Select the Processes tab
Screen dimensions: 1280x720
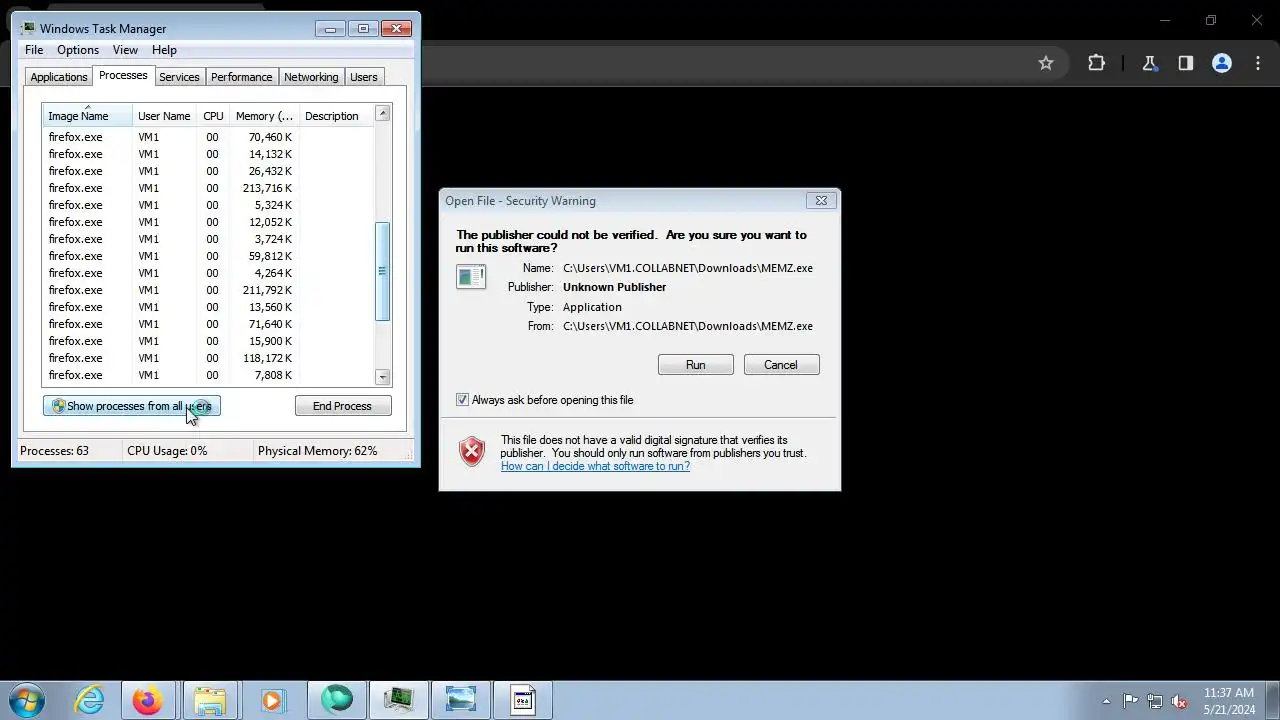point(123,76)
